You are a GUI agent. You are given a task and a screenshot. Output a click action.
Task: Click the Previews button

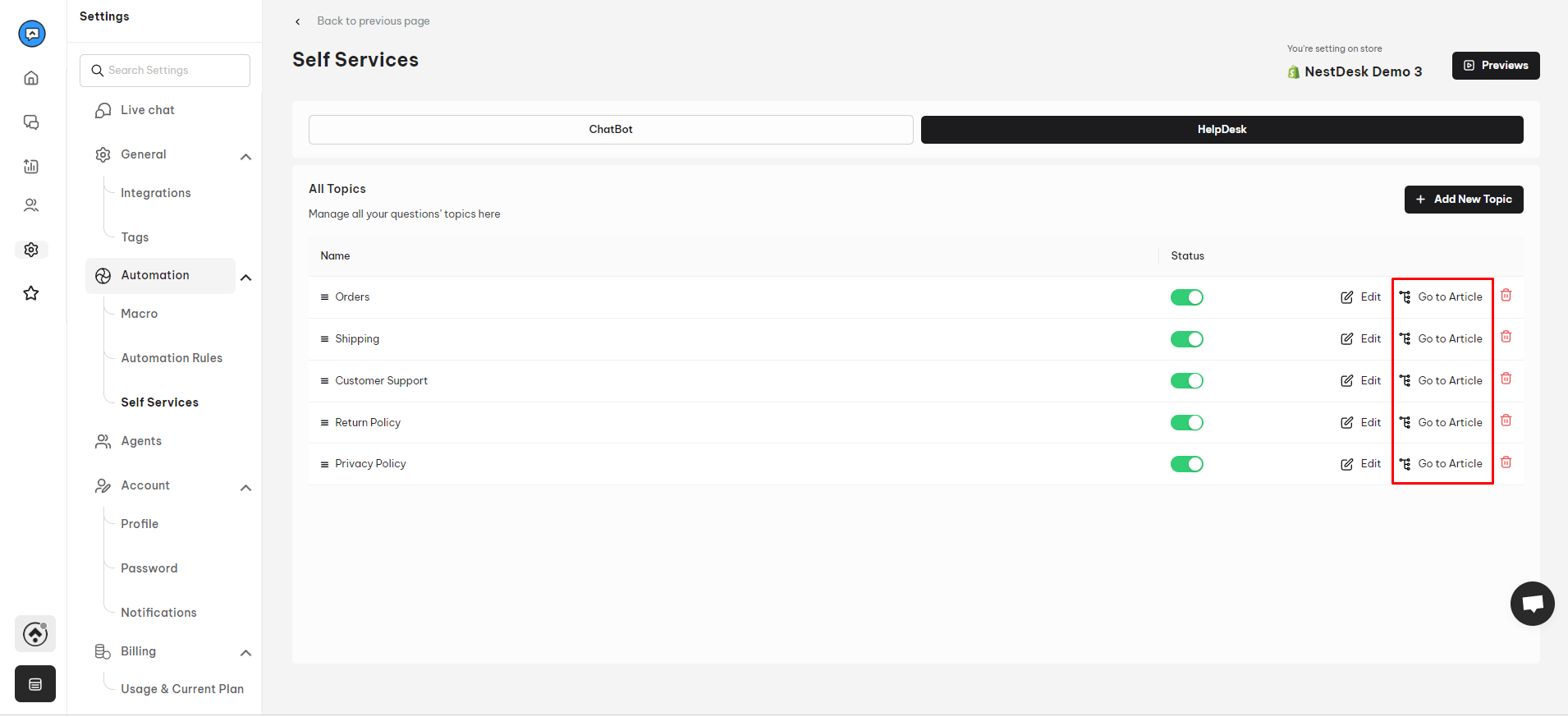[1496, 66]
